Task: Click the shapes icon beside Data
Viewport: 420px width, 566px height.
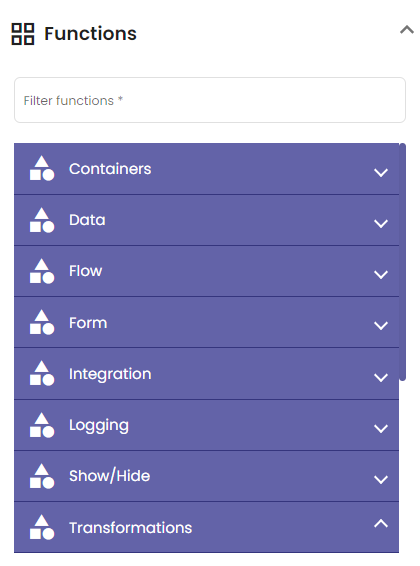Action: click(x=42, y=220)
